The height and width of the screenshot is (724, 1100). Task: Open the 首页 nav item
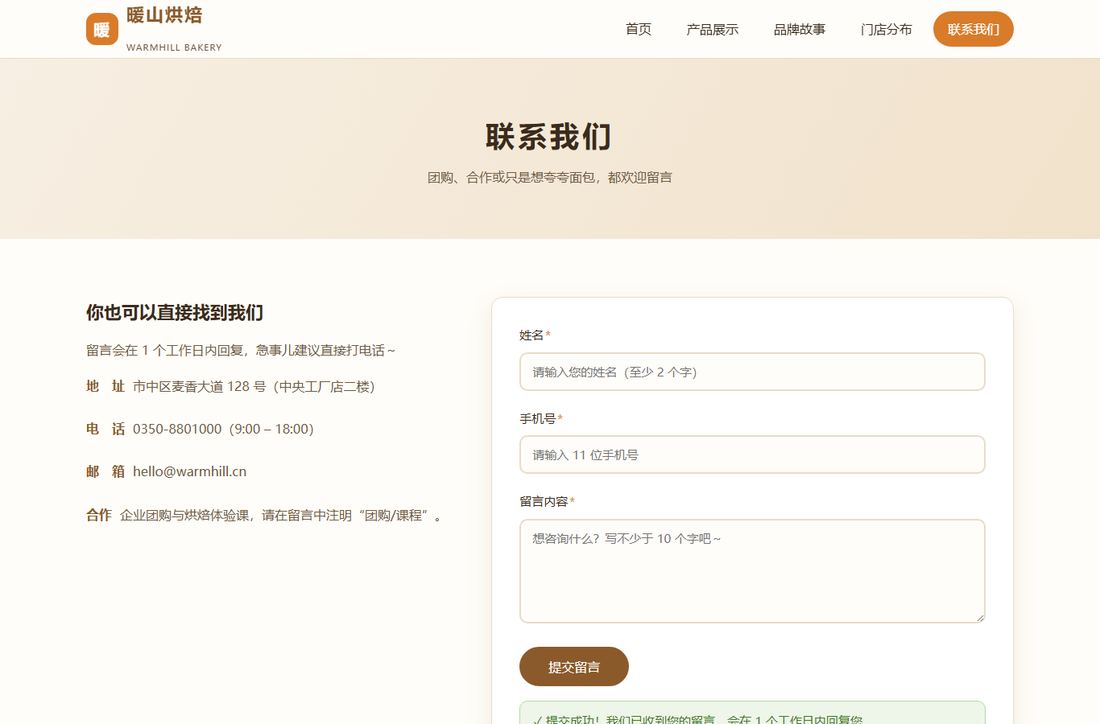pos(638,29)
